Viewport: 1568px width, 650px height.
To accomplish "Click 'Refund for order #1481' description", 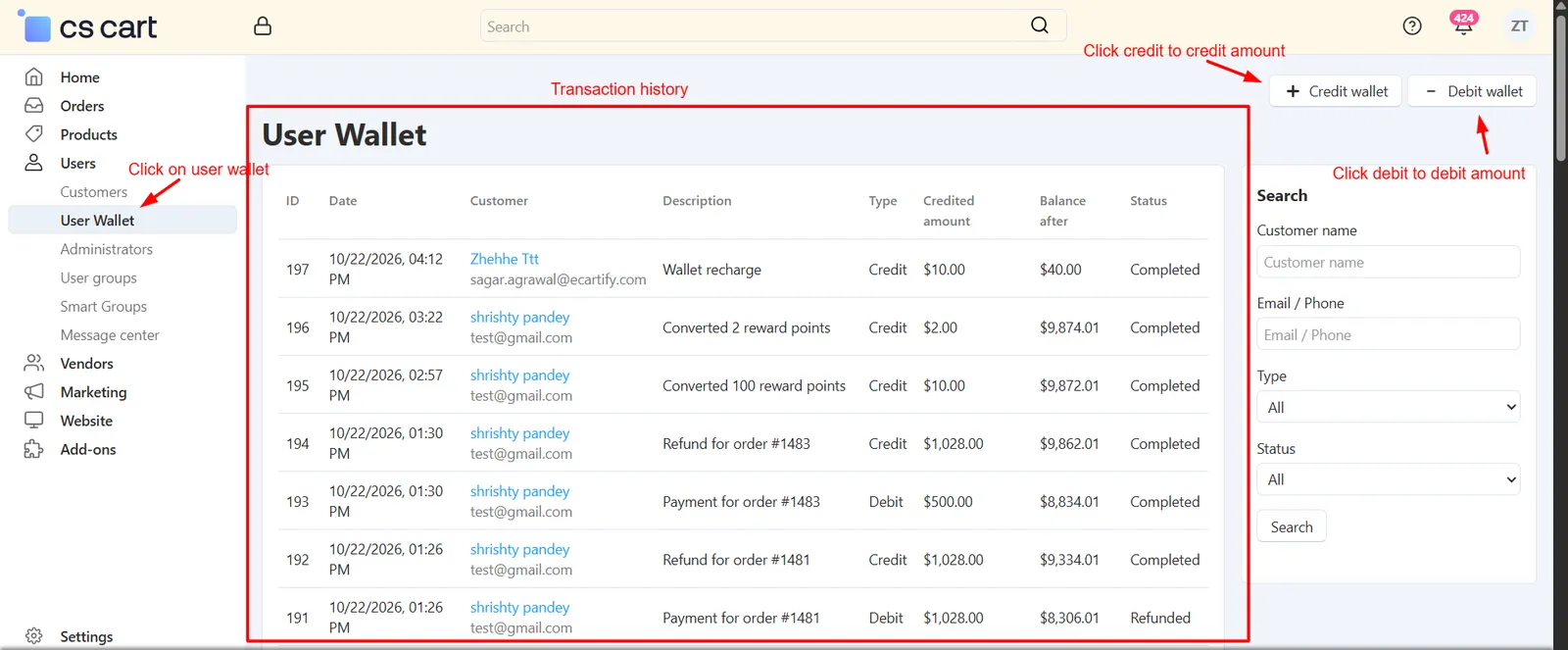I will 736,560.
